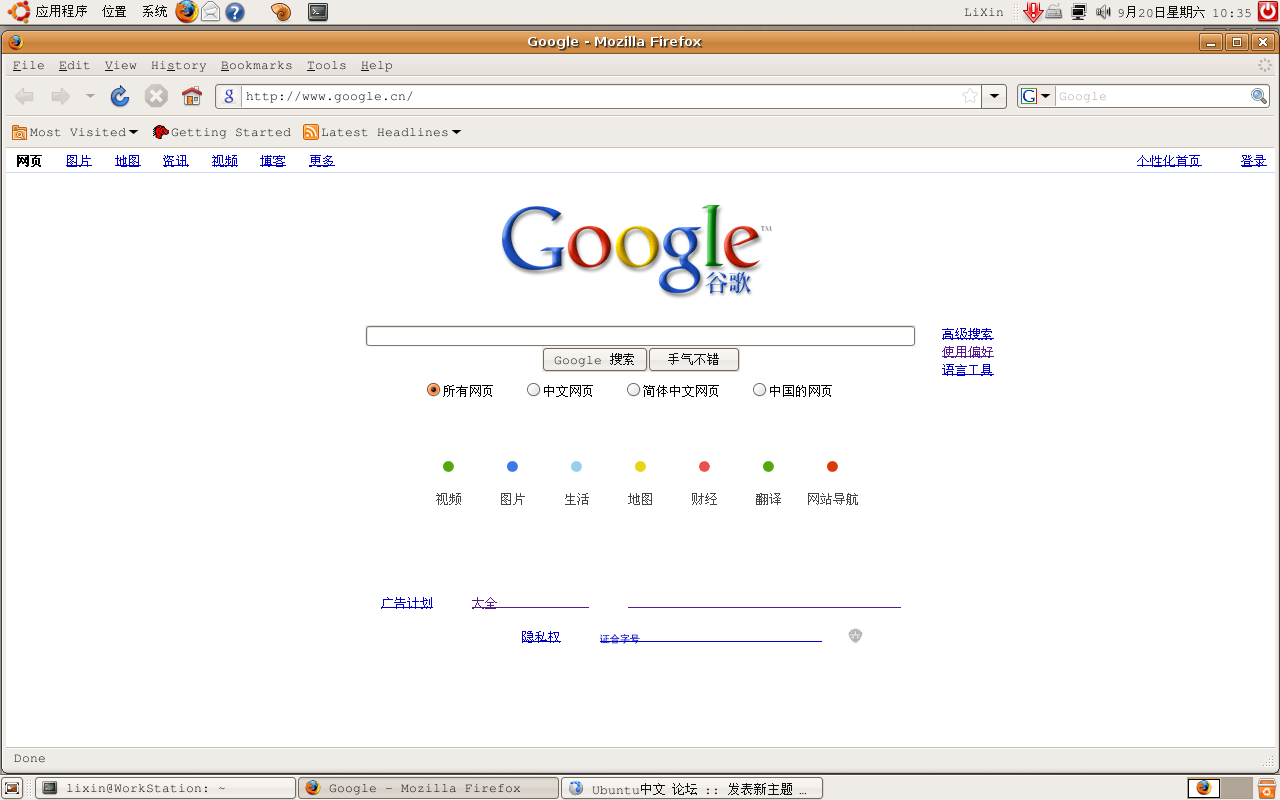
Task: Click the orange snail shell panel icon
Action: coord(281,12)
